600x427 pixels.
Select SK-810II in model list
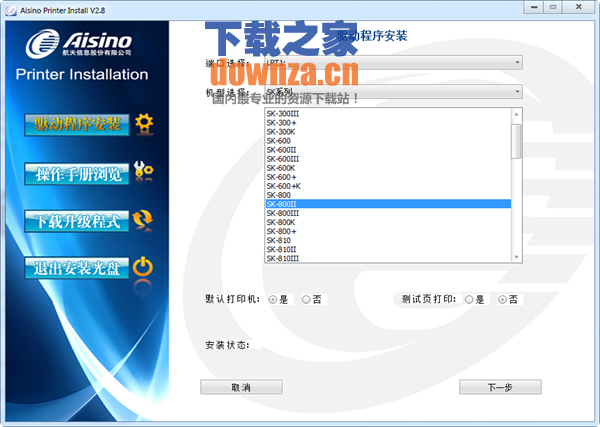[388, 249]
